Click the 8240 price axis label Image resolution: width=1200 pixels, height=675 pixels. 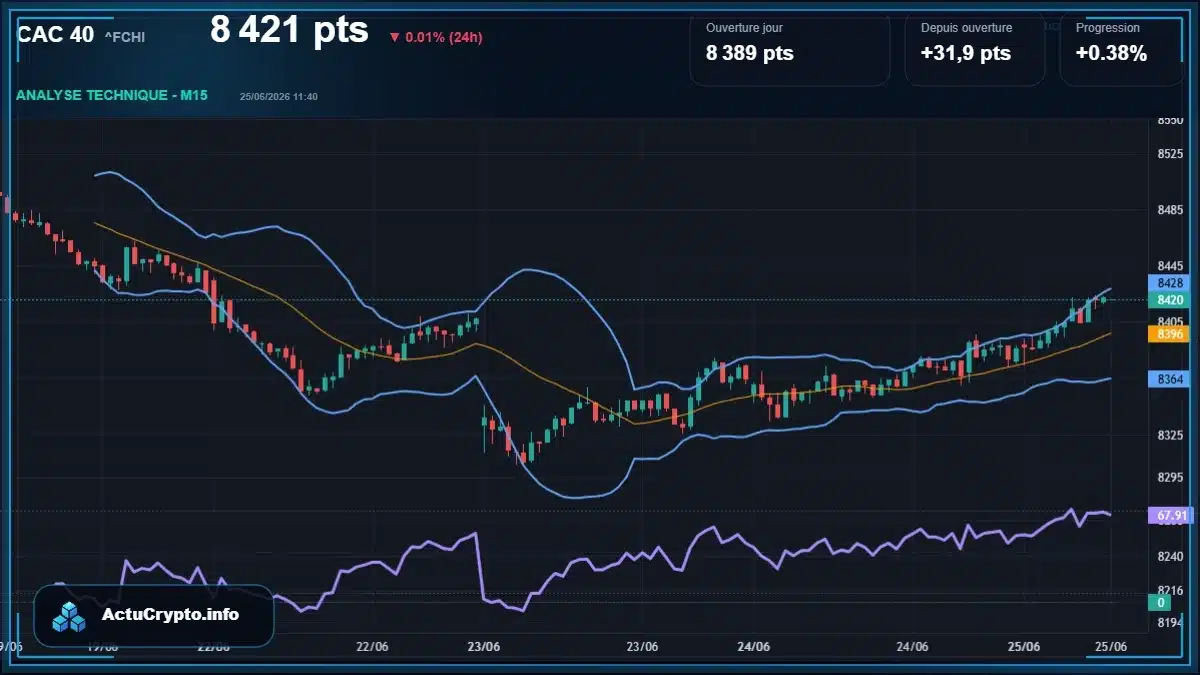click(x=1170, y=556)
